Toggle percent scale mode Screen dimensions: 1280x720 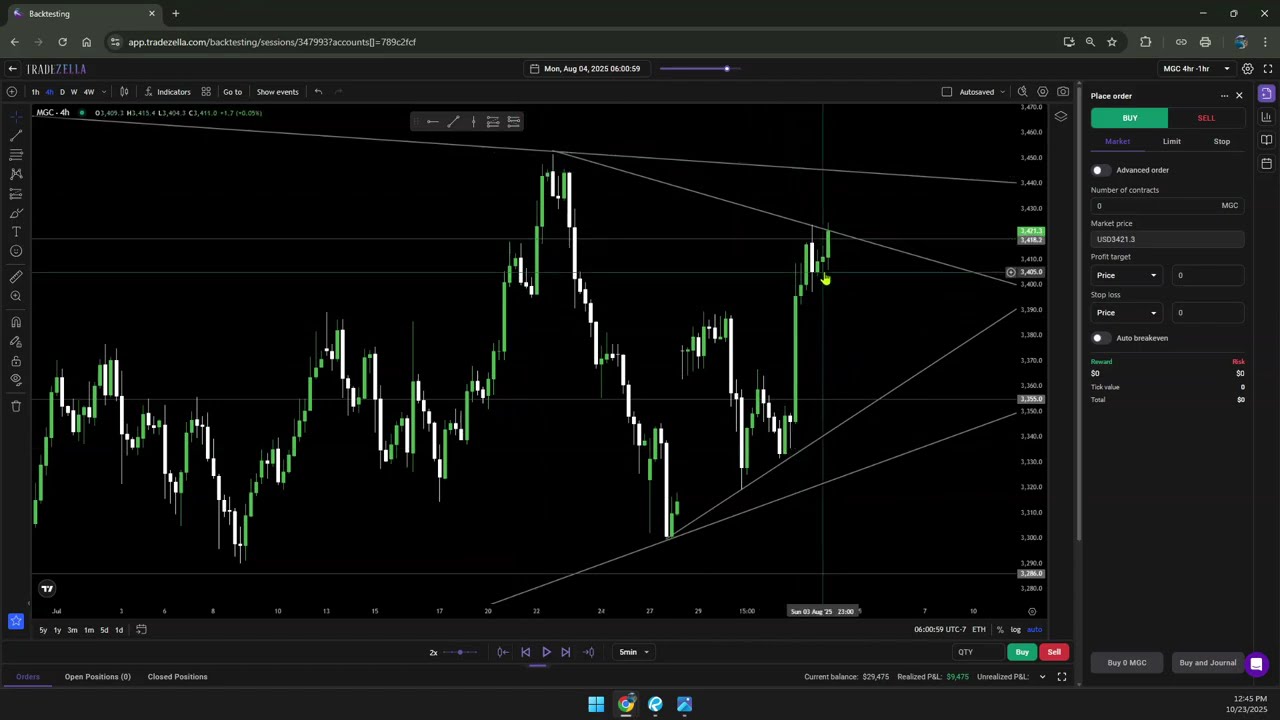[x=1000, y=630]
